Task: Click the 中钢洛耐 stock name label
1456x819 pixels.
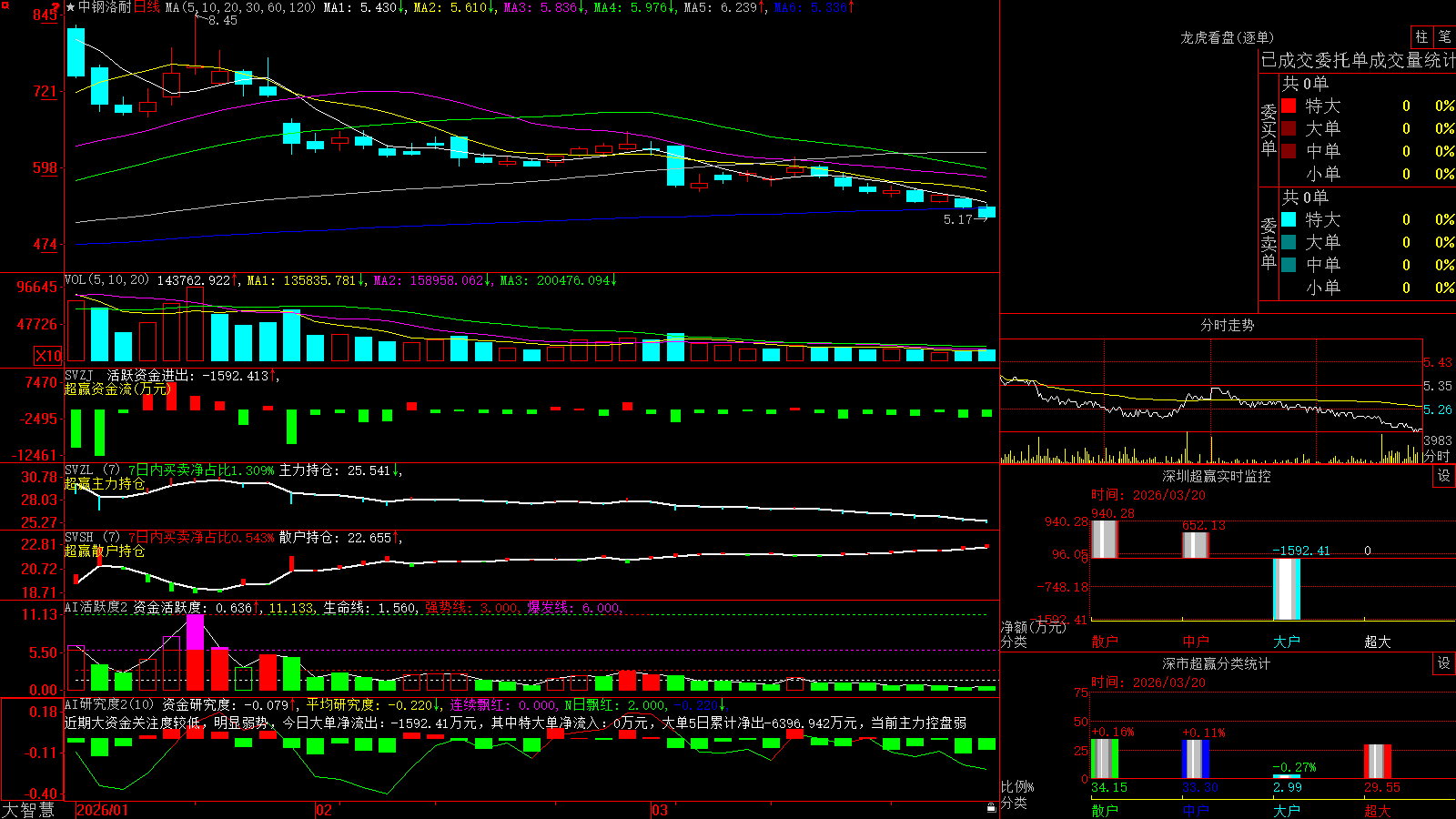Action: [x=105, y=7]
